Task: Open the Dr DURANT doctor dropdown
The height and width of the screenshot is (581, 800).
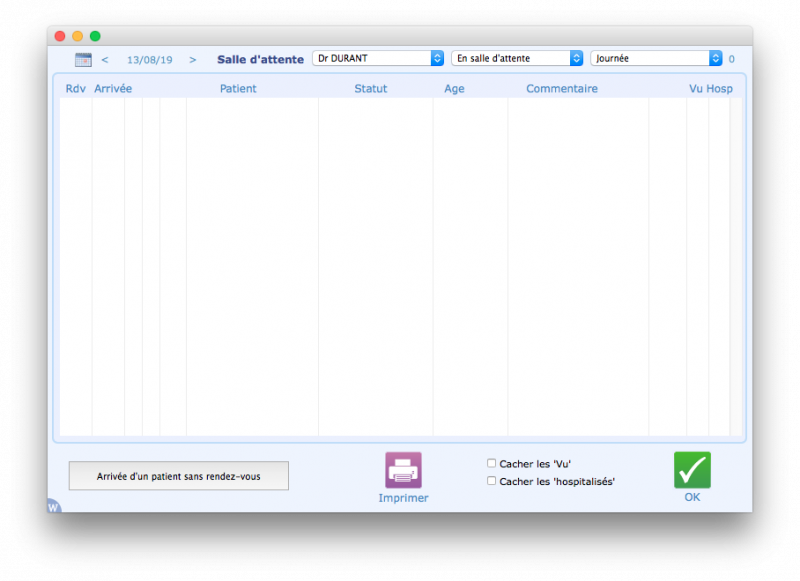Action: (x=378, y=58)
